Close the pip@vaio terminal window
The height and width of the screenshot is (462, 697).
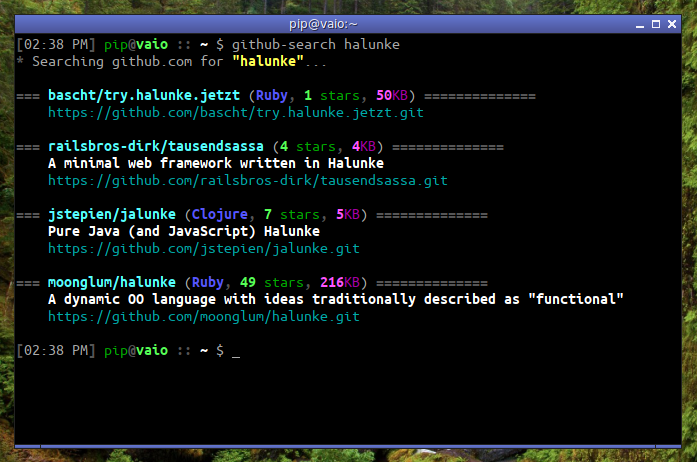672,24
